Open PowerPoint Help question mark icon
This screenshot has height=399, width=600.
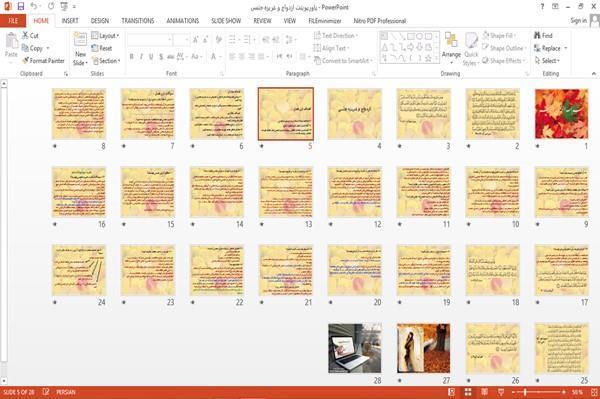coord(542,7)
